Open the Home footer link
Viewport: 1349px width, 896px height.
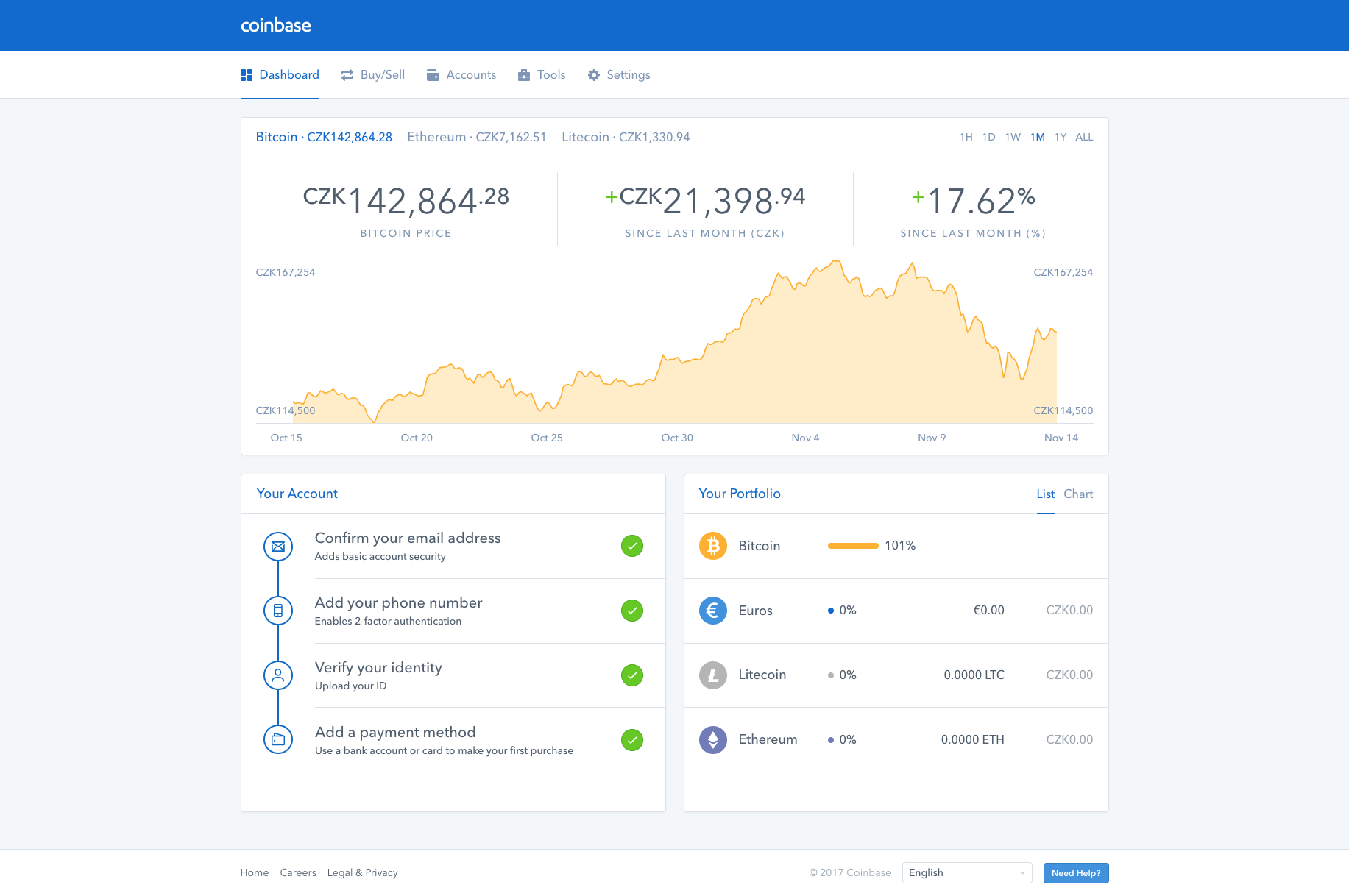click(255, 873)
